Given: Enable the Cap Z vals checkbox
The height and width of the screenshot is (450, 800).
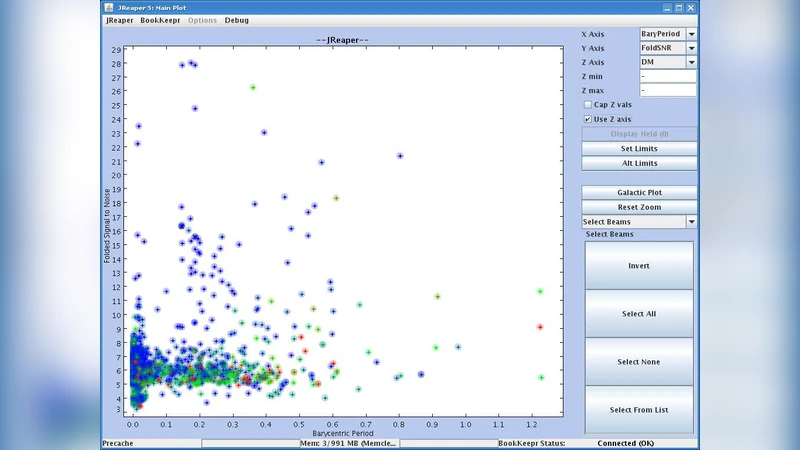Looking at the screenshot, I should 588,104.
